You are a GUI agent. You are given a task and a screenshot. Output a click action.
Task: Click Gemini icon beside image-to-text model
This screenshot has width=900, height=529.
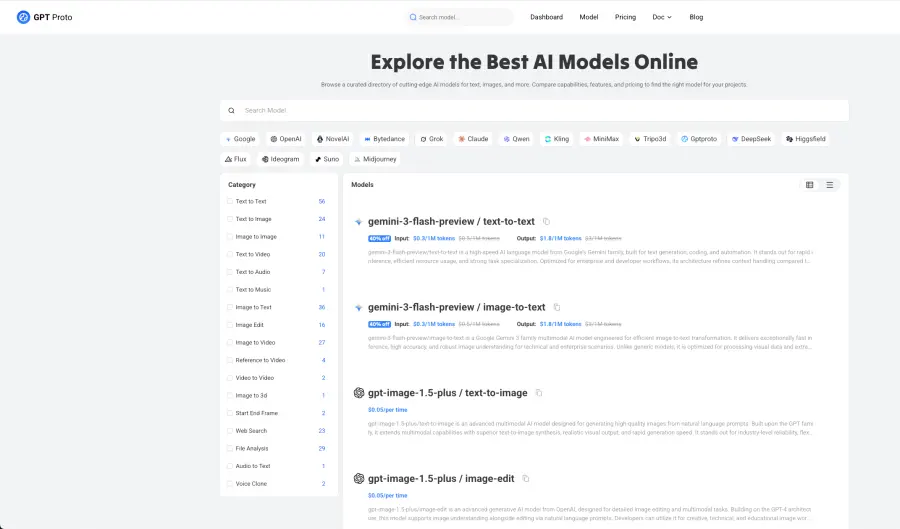coord(359,308)
